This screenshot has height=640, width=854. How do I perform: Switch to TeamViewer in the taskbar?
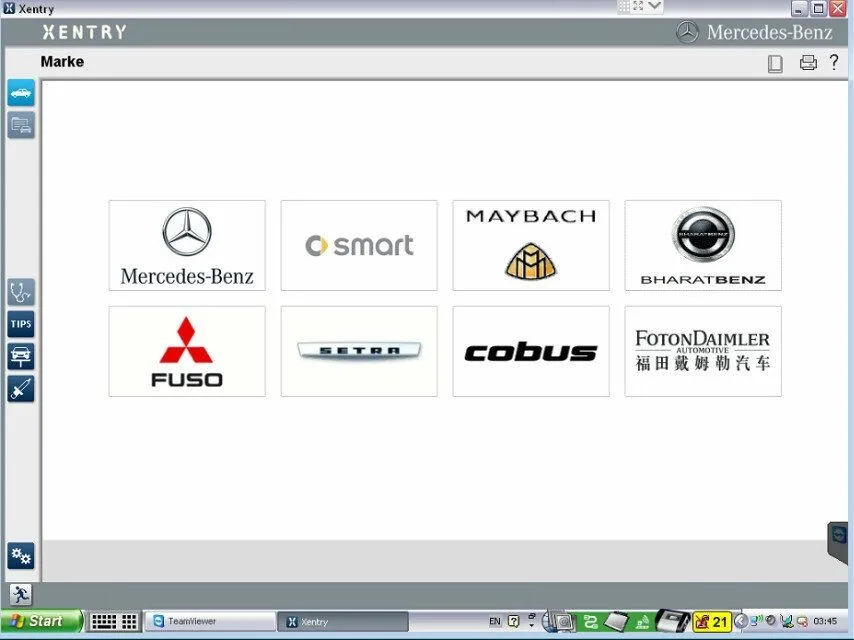[x=210, y=621]
